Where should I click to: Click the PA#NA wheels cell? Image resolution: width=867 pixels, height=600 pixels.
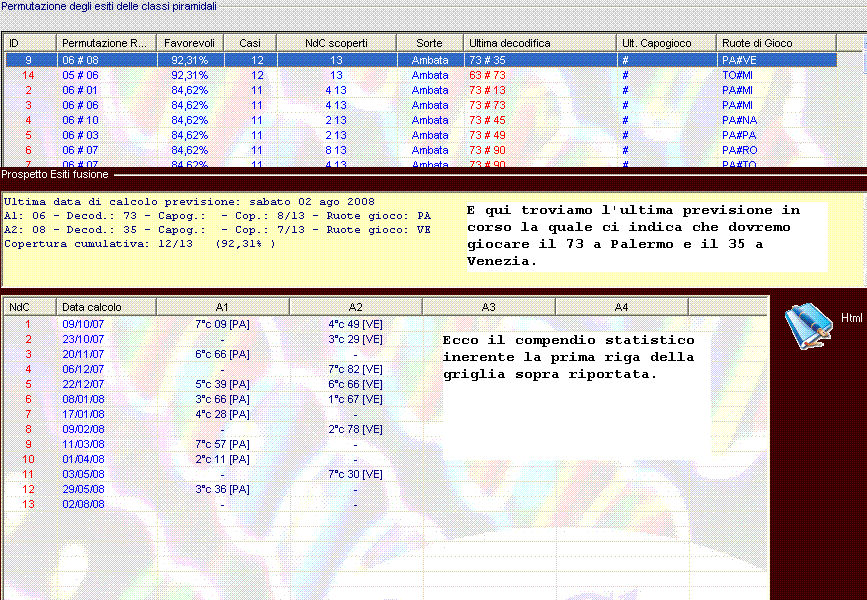coord(739,120)
